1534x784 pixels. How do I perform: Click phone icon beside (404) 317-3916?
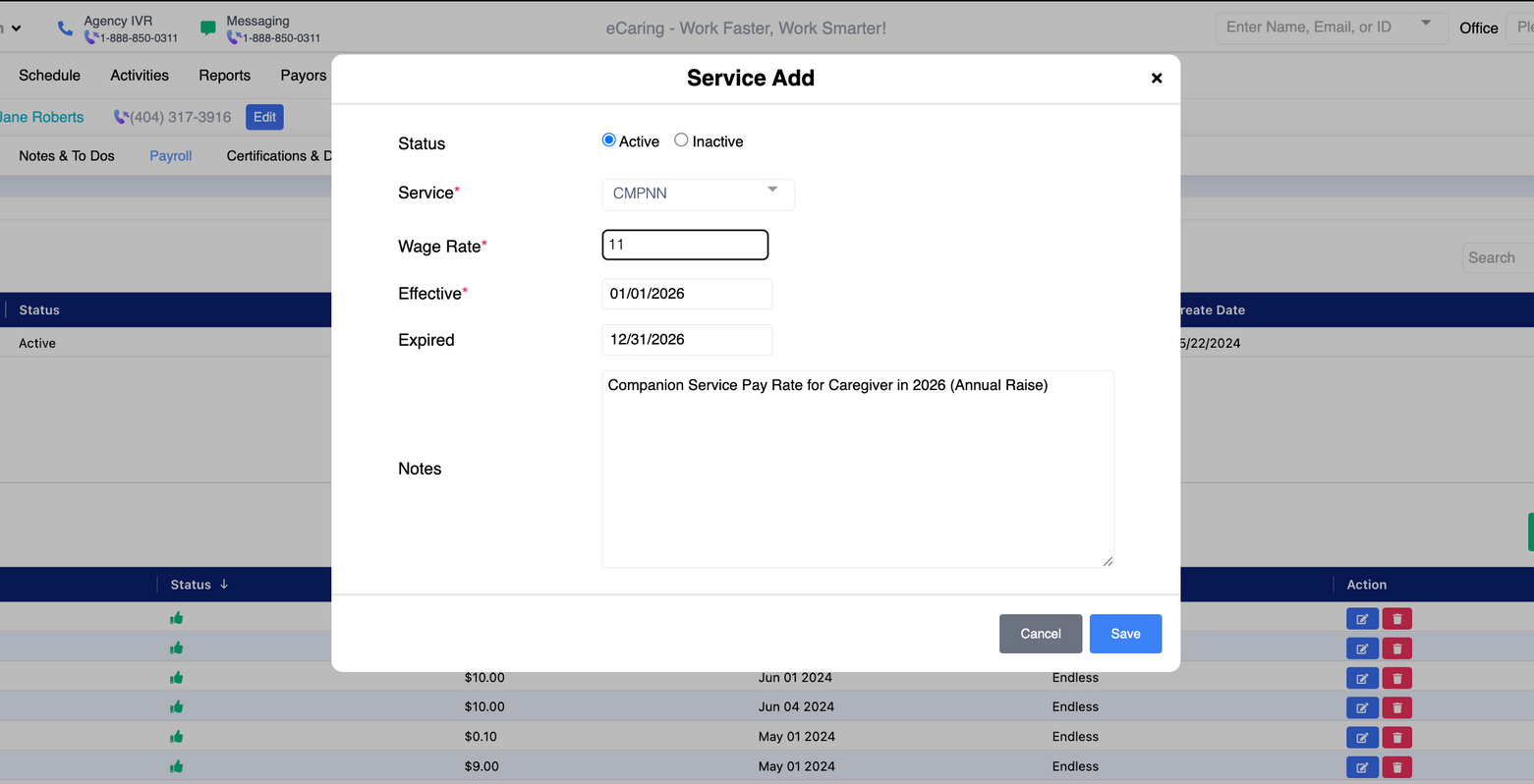tap(121, 117)
